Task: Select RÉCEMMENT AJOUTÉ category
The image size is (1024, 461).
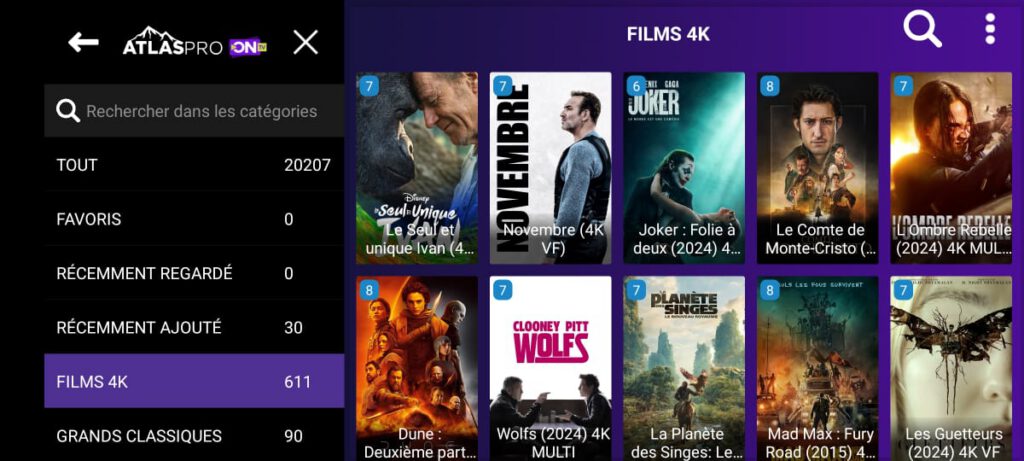Action: coord(194,327)
